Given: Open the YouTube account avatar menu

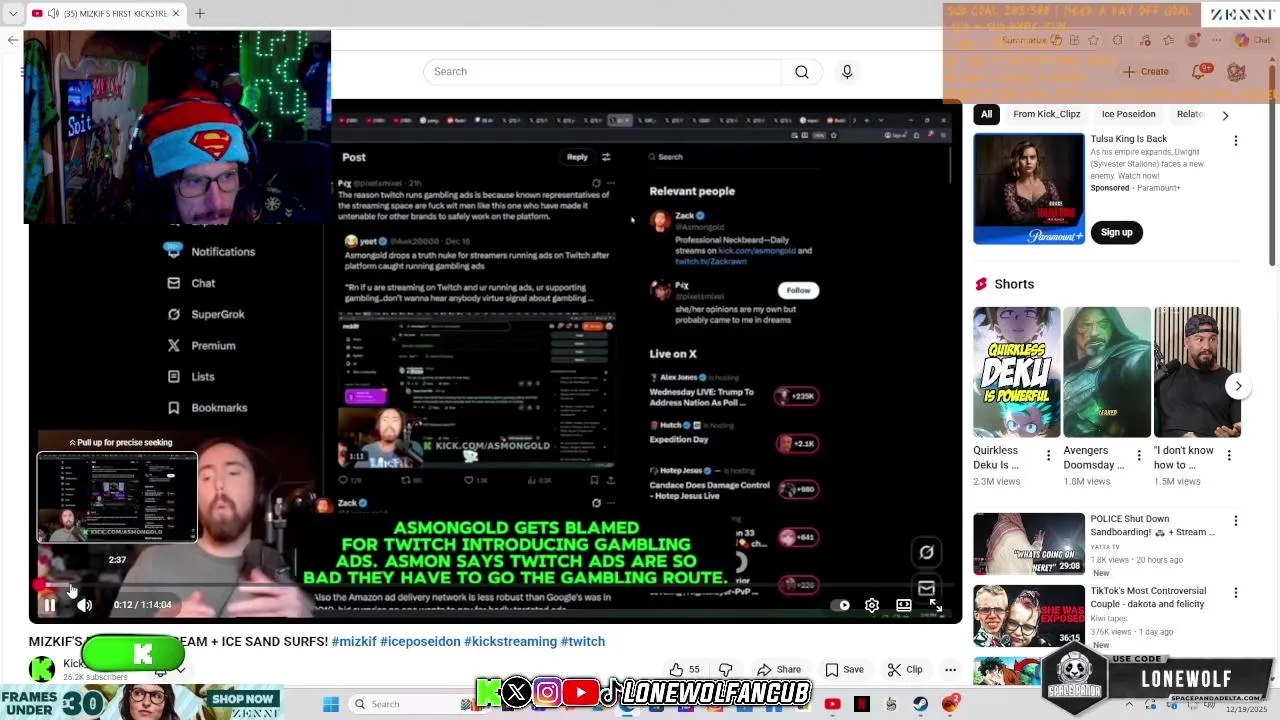Looking at the screenshot, I should (x=1236, y=72).
